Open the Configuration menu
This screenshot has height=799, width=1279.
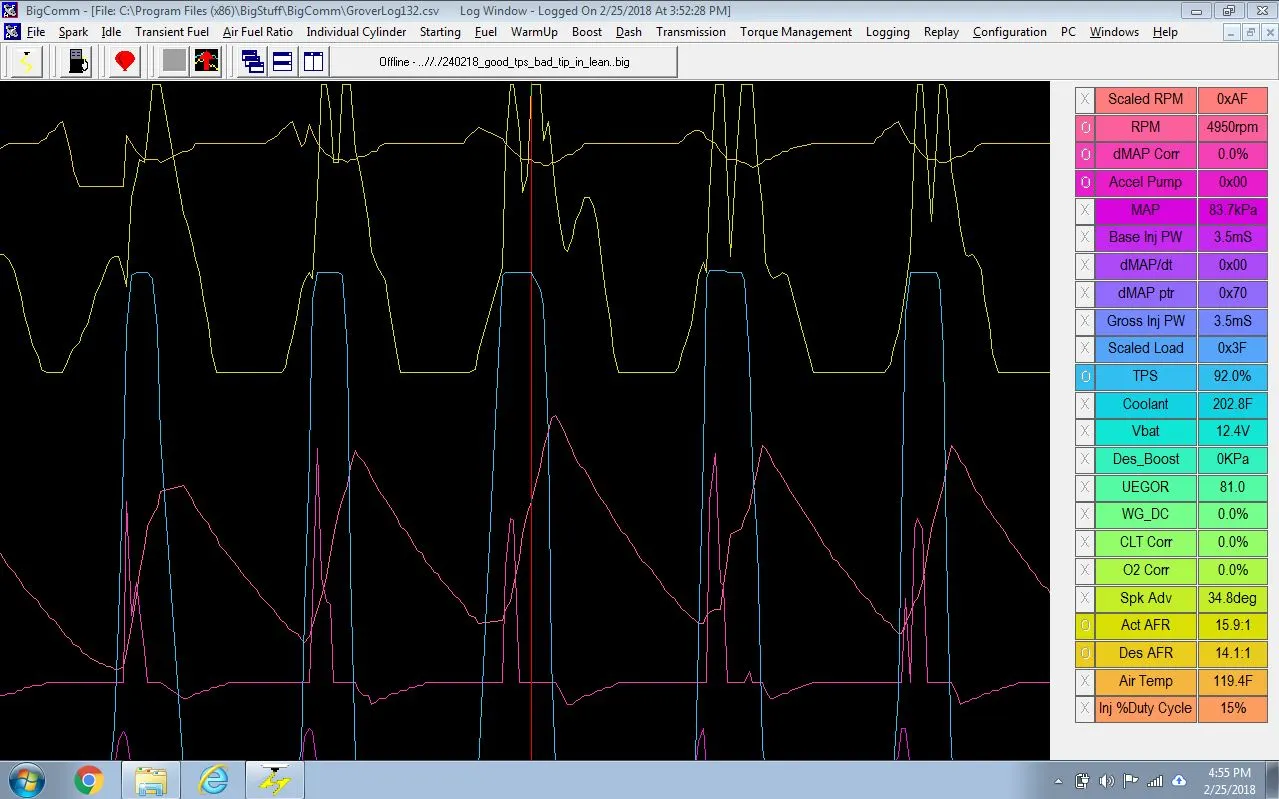coord(1010,32)
